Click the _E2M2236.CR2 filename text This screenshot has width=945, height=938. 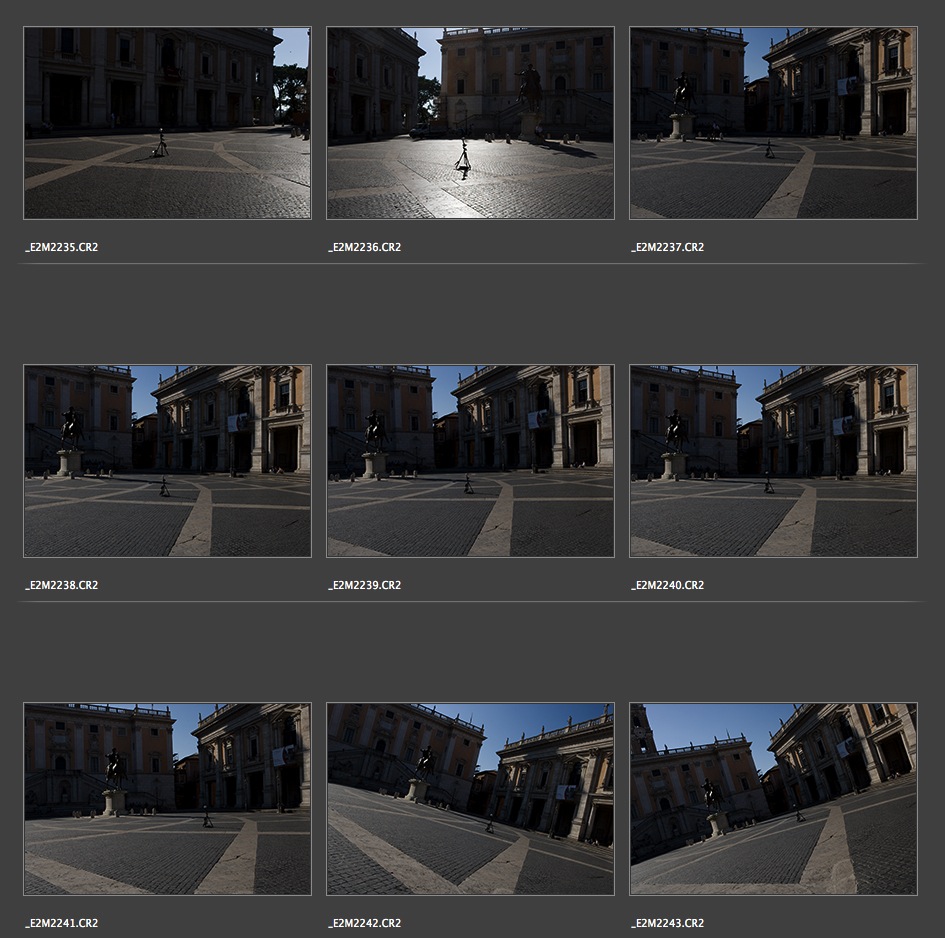click(x=365, y=247)
